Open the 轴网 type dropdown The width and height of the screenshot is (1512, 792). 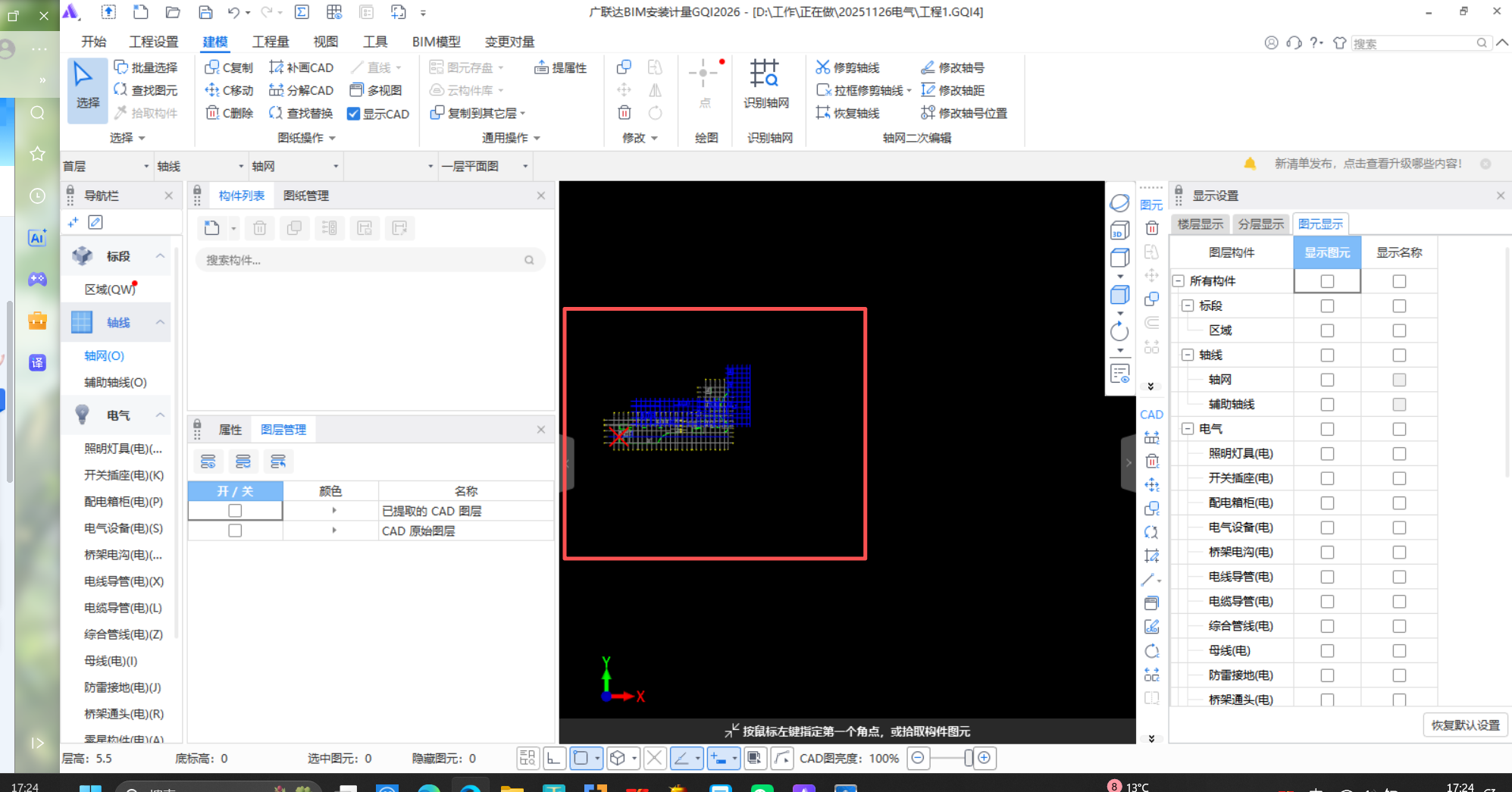pyautogui.click(x=296, y=166)
